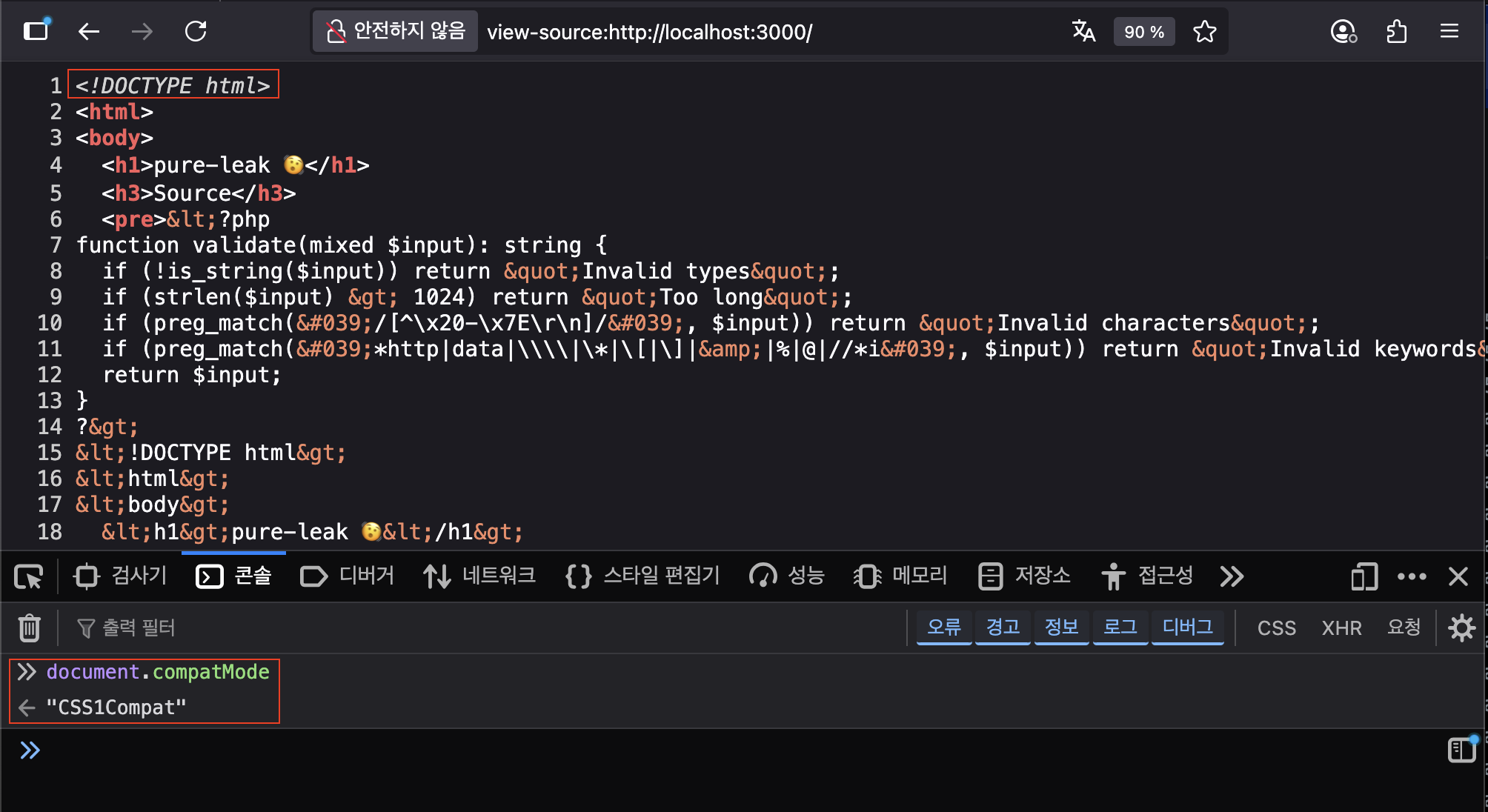Reload the page

[x=196, y=31]
